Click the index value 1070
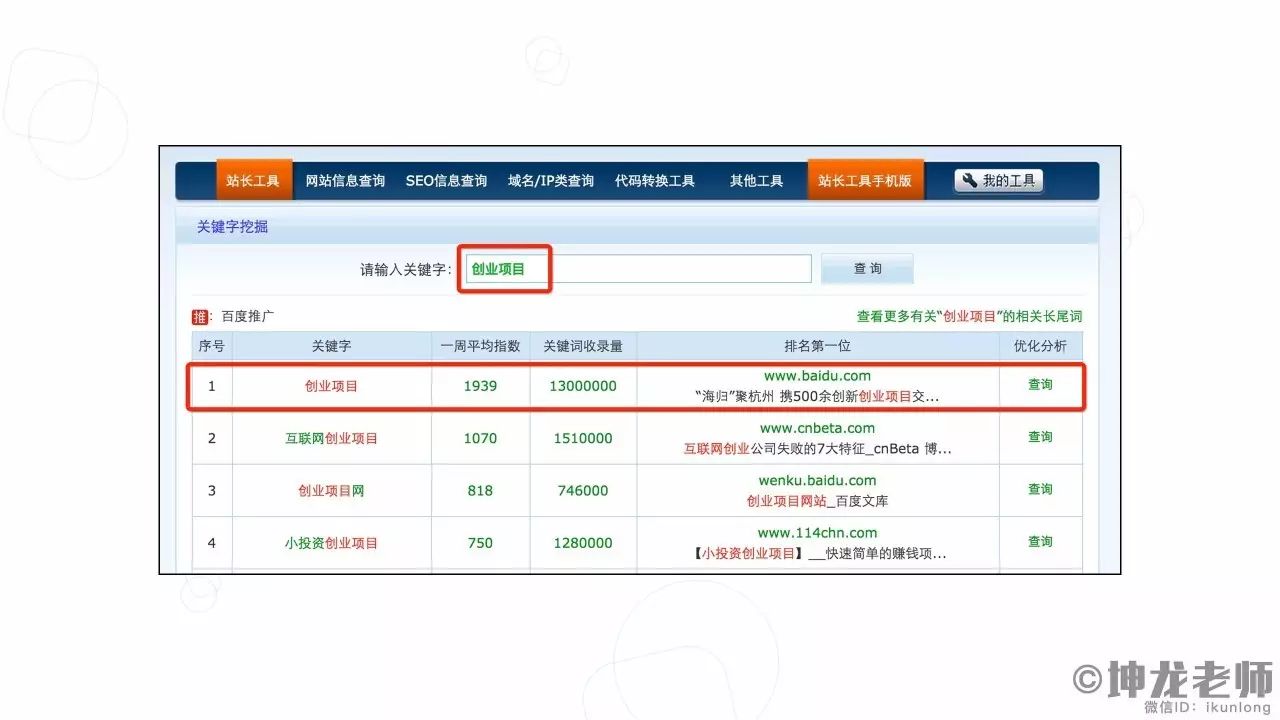The width and height of the screenshot is (1280, 720). [480, 438]
